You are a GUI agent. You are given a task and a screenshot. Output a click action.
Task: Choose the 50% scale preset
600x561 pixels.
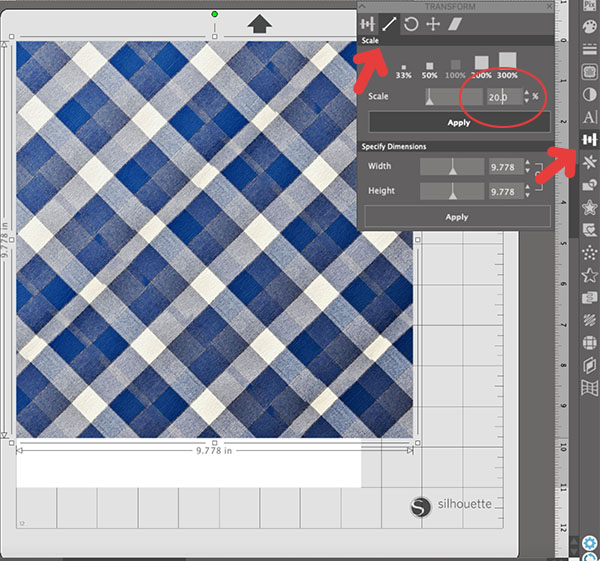429,70
